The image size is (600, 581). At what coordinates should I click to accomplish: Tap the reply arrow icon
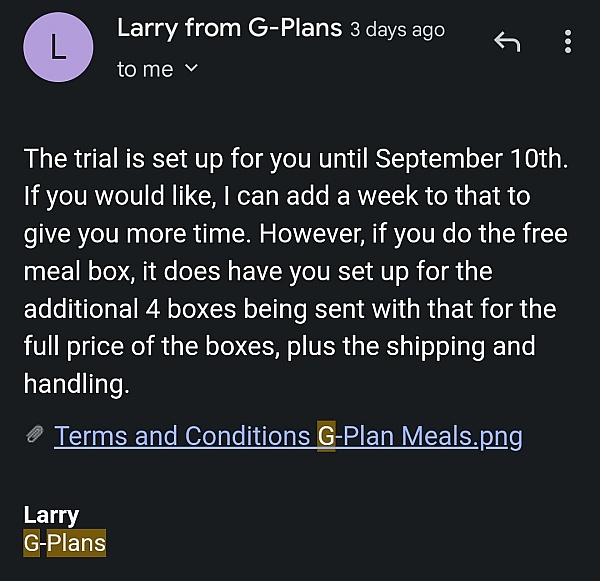coord(507,42)
